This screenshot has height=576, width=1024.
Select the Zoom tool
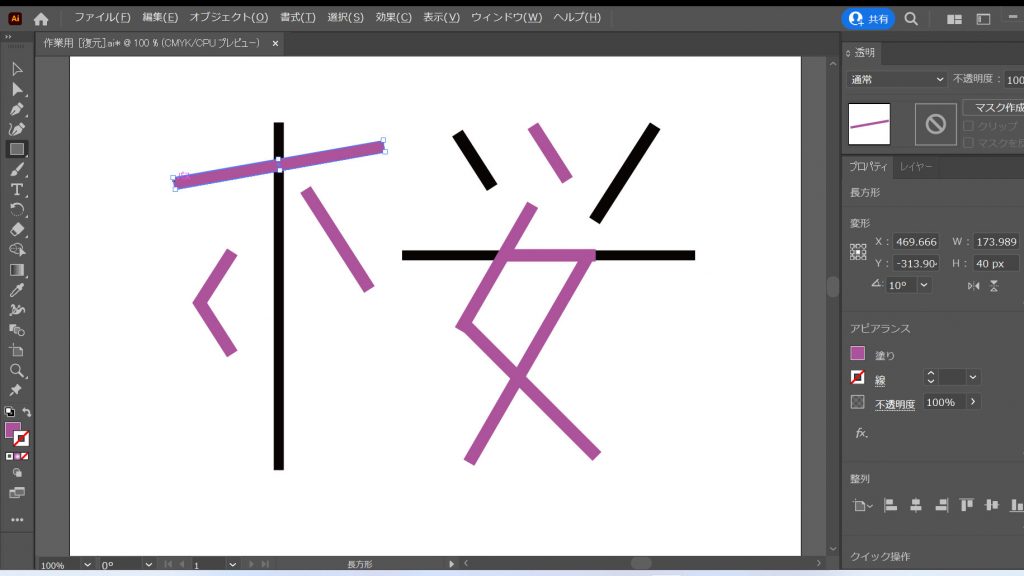17,371
